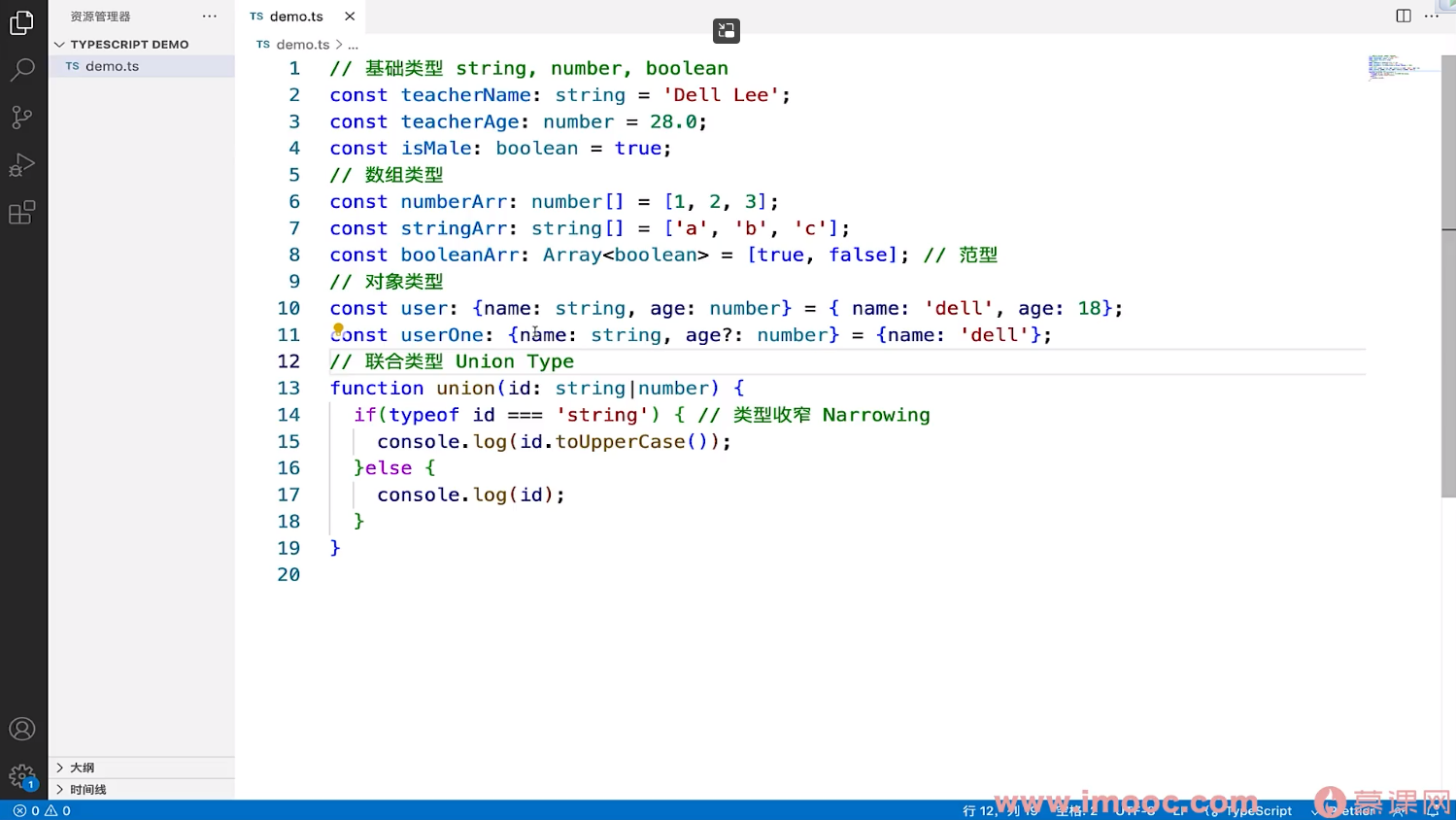Open the Extensions view
1456x820 pixels.
21,213
